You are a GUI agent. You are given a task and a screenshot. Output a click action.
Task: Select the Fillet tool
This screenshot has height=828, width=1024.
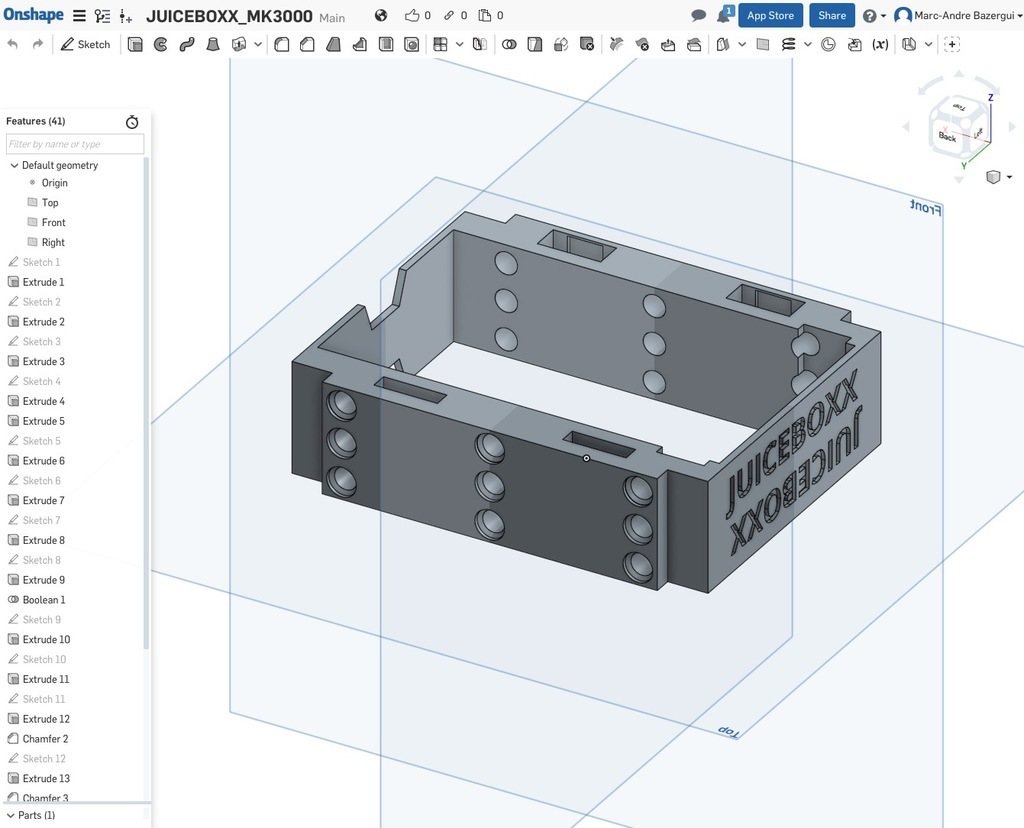(281, 44)
